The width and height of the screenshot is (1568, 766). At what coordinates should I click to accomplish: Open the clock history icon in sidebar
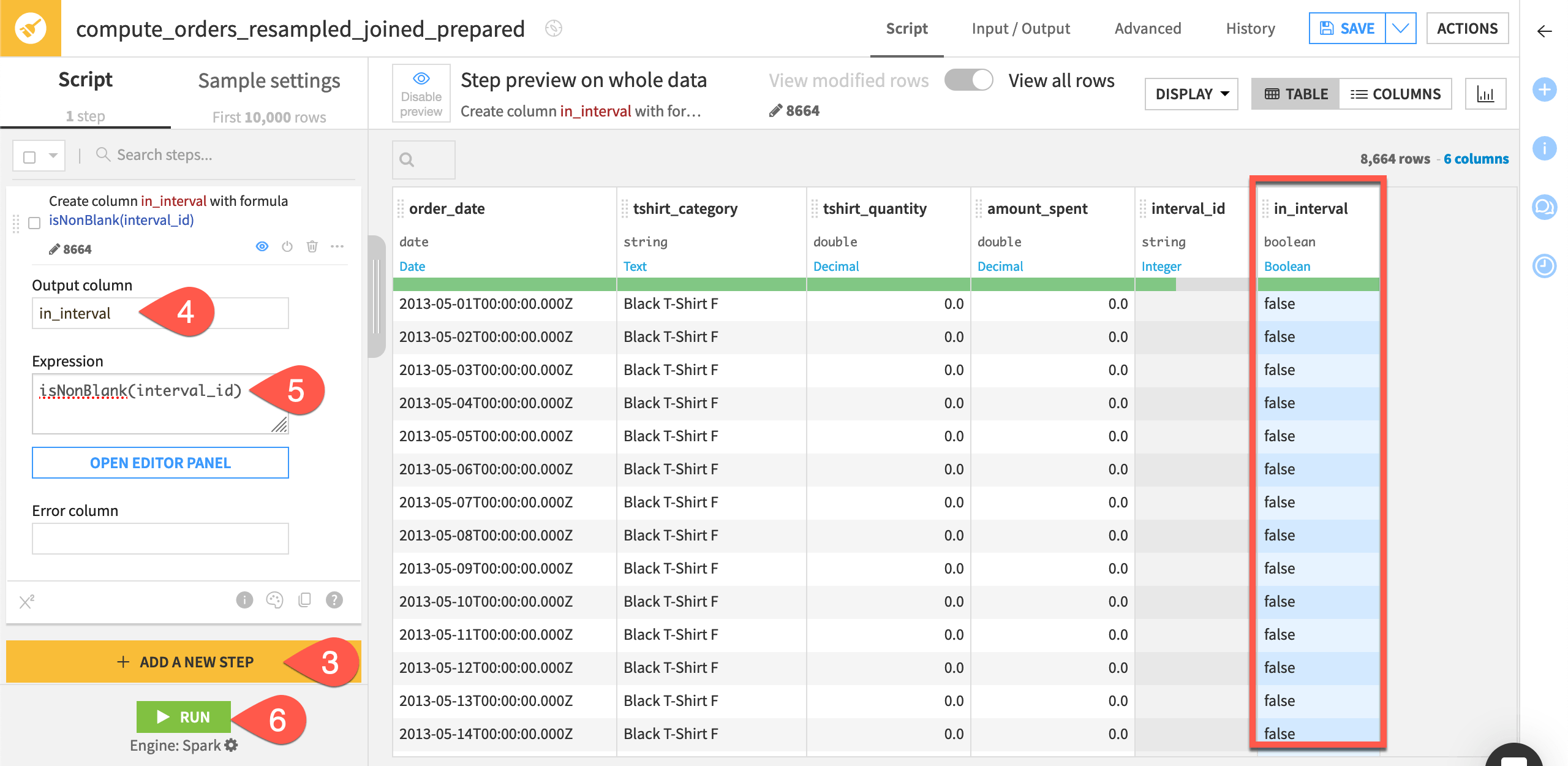[1544, 265]
